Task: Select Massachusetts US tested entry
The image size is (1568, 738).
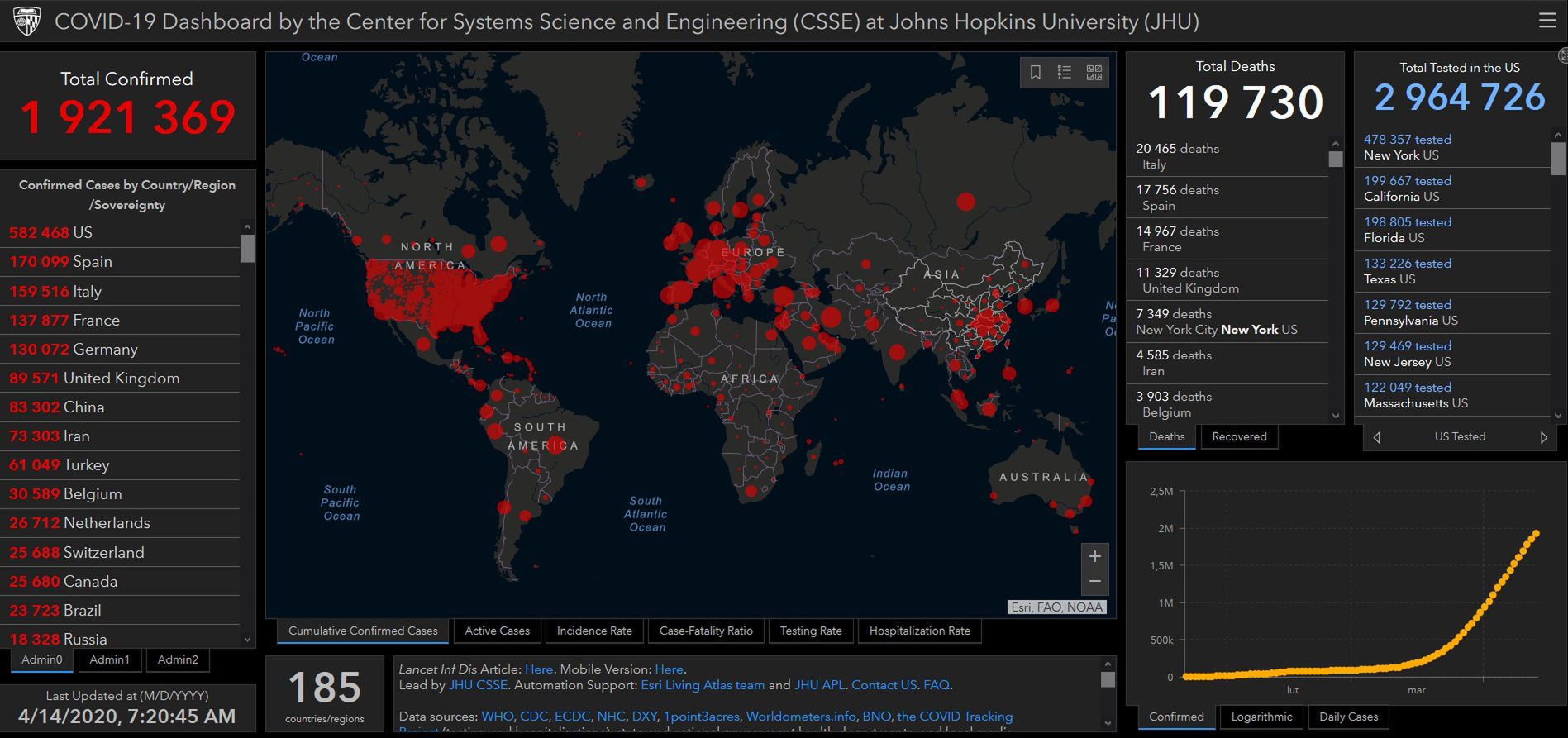Action: tap(1453, 395)
